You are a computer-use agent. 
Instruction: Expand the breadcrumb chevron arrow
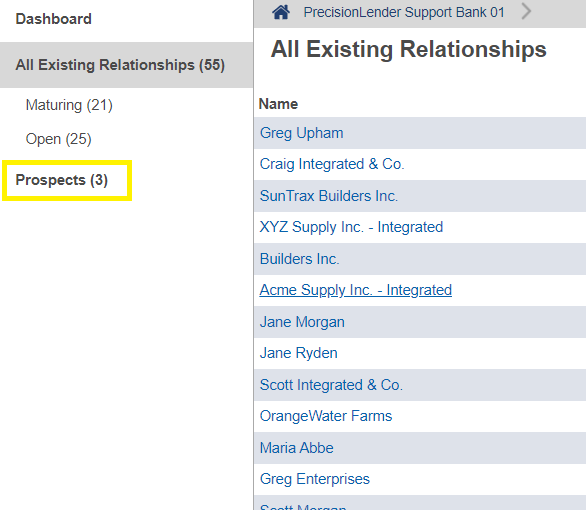(x=526, y=11)
